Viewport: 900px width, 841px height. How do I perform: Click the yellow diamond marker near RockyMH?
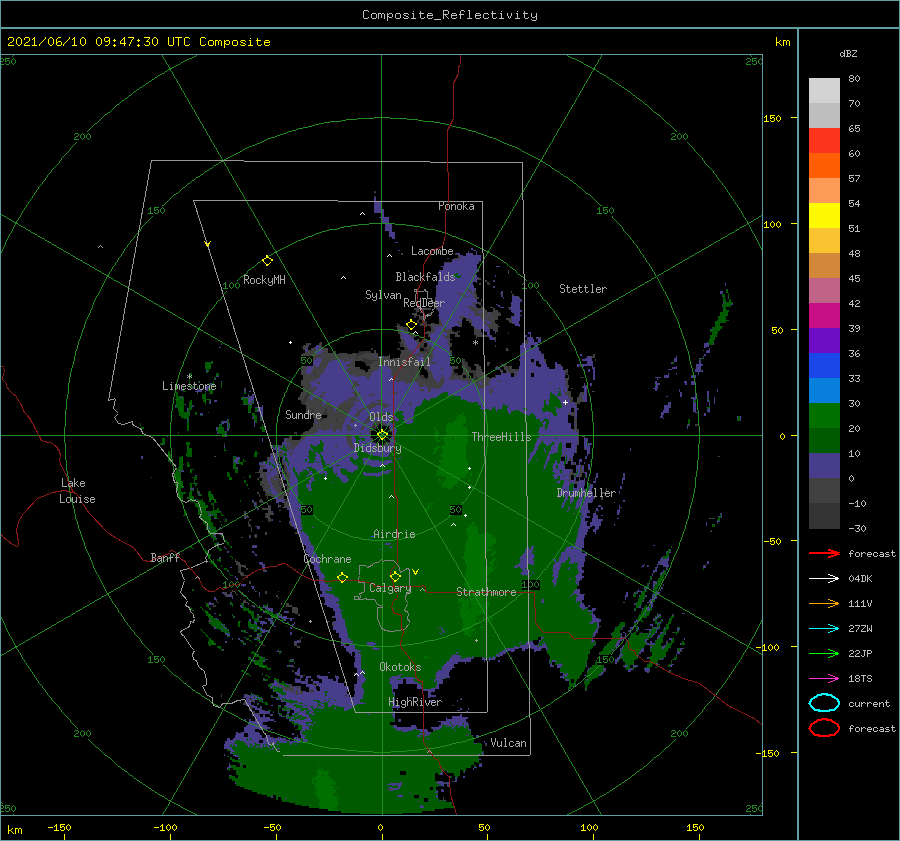coord(267,261)
